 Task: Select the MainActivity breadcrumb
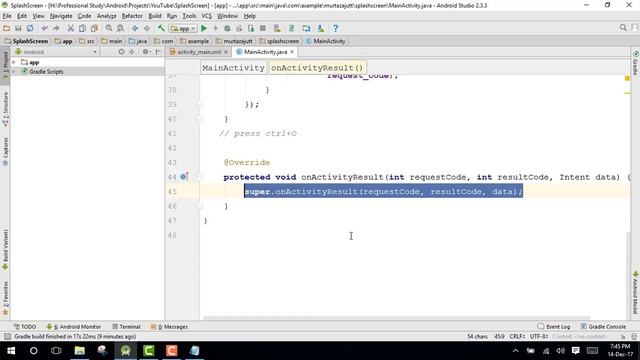point(326,41)
